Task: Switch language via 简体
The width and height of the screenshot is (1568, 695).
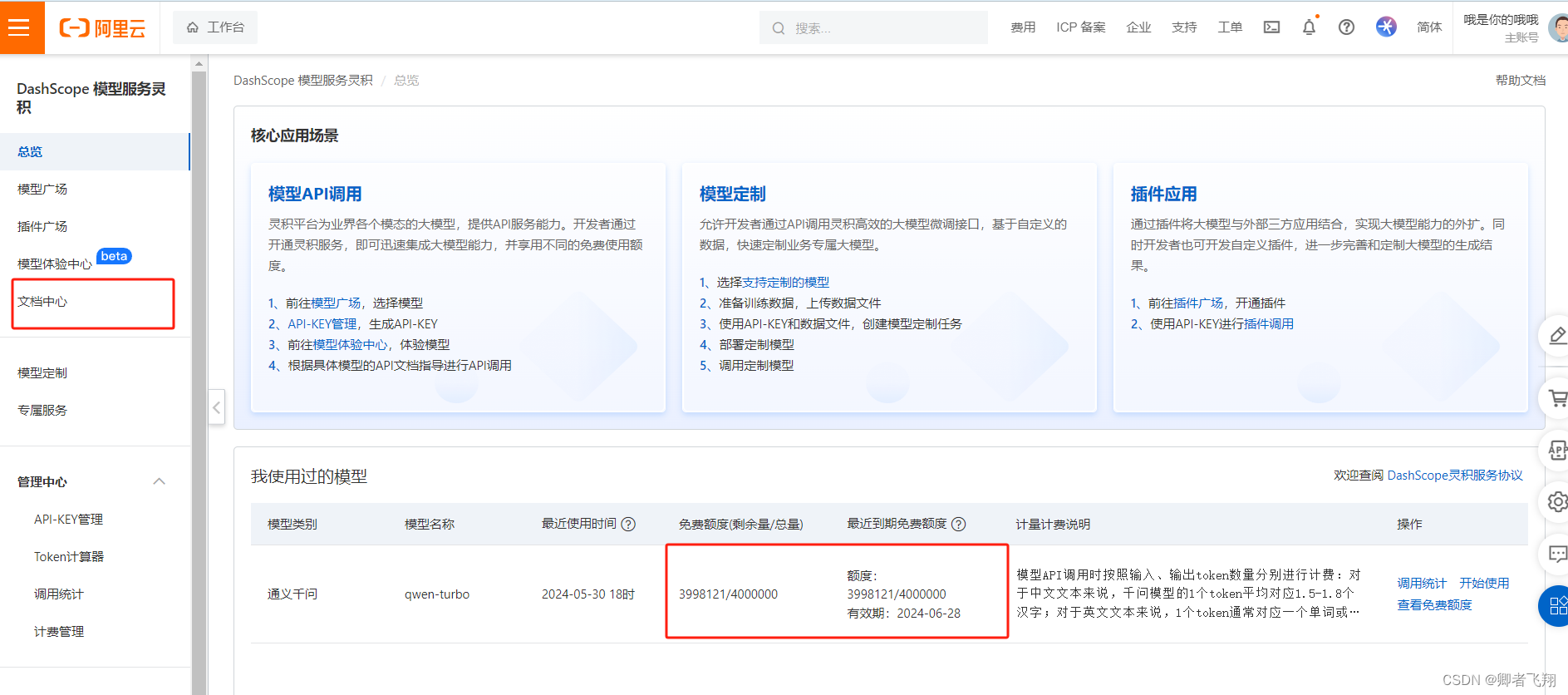Action: 1429,27
